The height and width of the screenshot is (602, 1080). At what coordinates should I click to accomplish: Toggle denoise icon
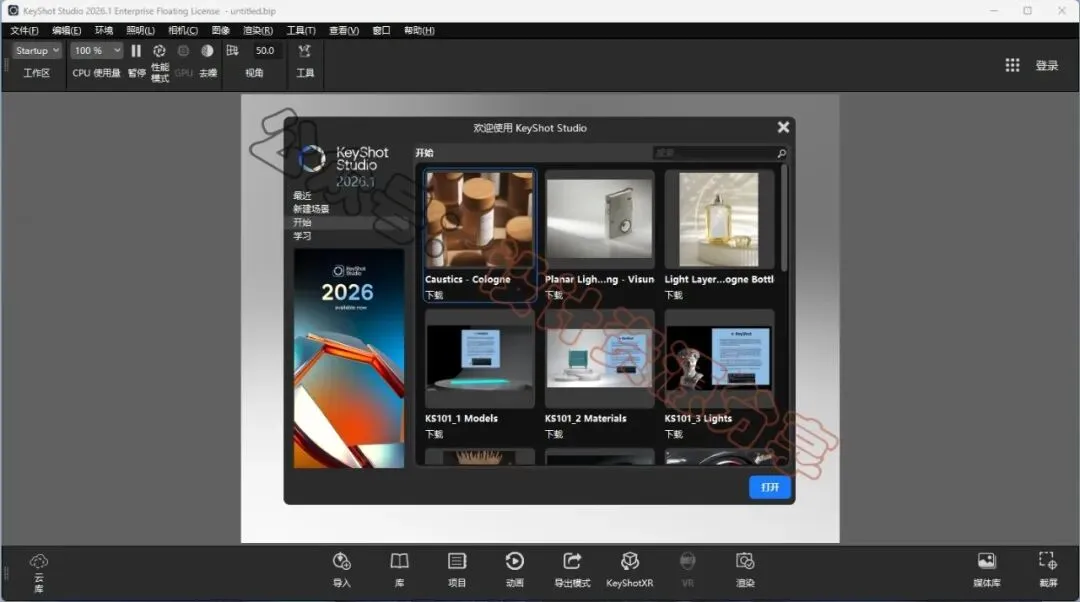pyautogui.click(x=207, y=51)
